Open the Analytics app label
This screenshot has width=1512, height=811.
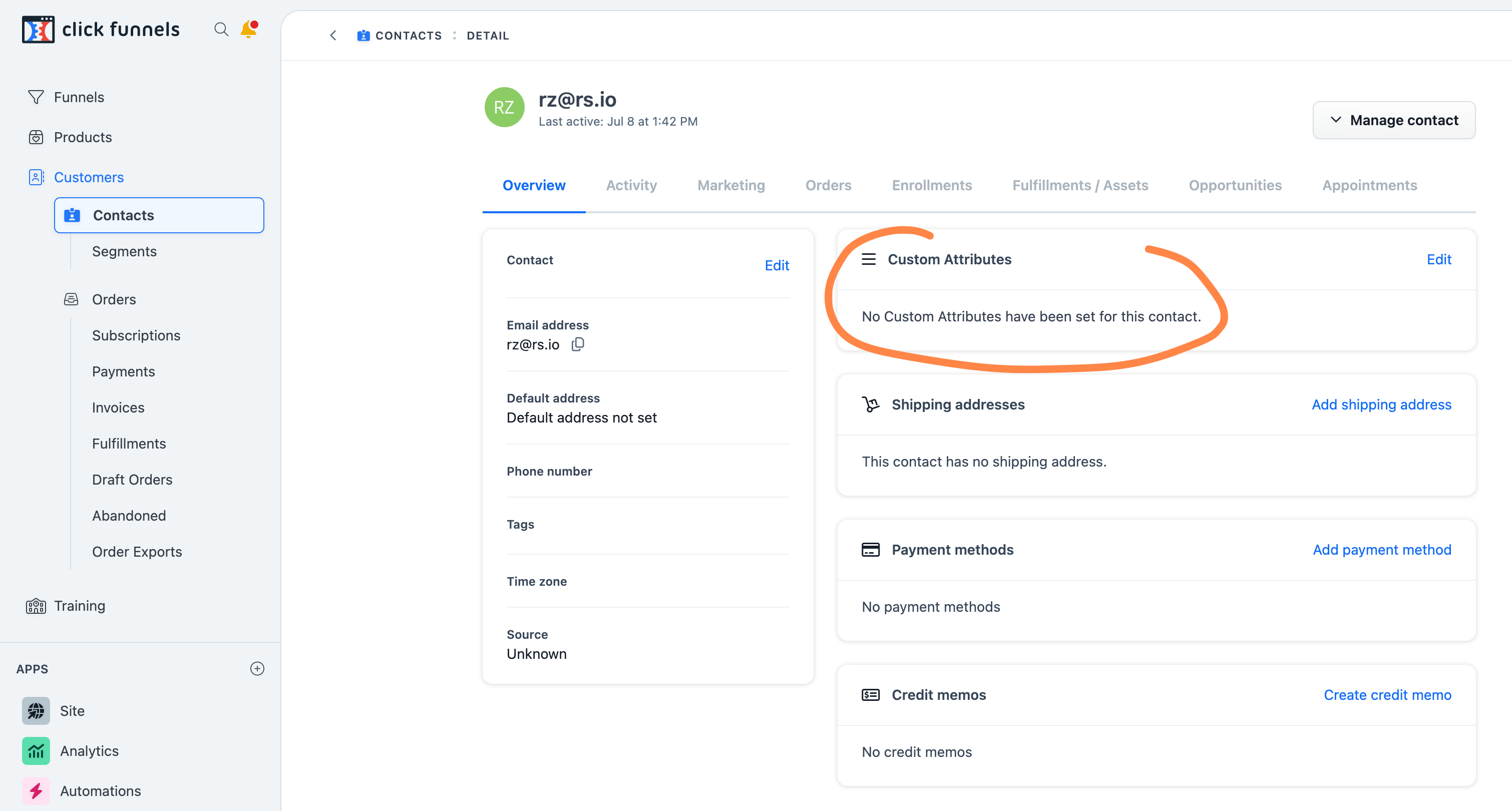(x=89, y=751)
